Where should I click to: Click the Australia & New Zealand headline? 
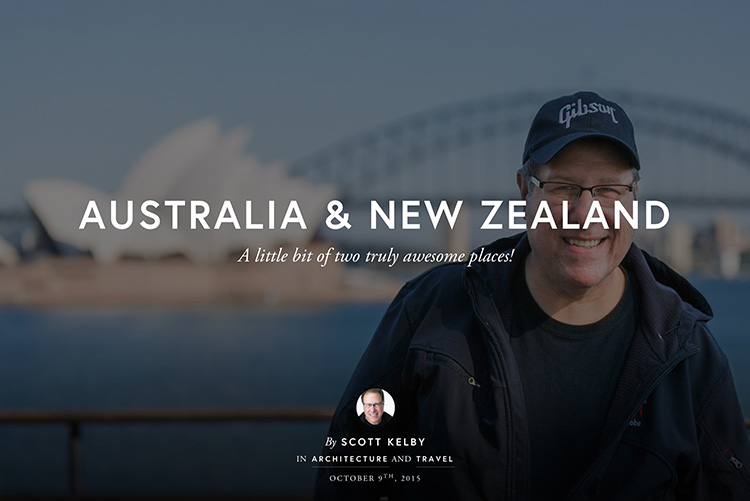point(375,215)
